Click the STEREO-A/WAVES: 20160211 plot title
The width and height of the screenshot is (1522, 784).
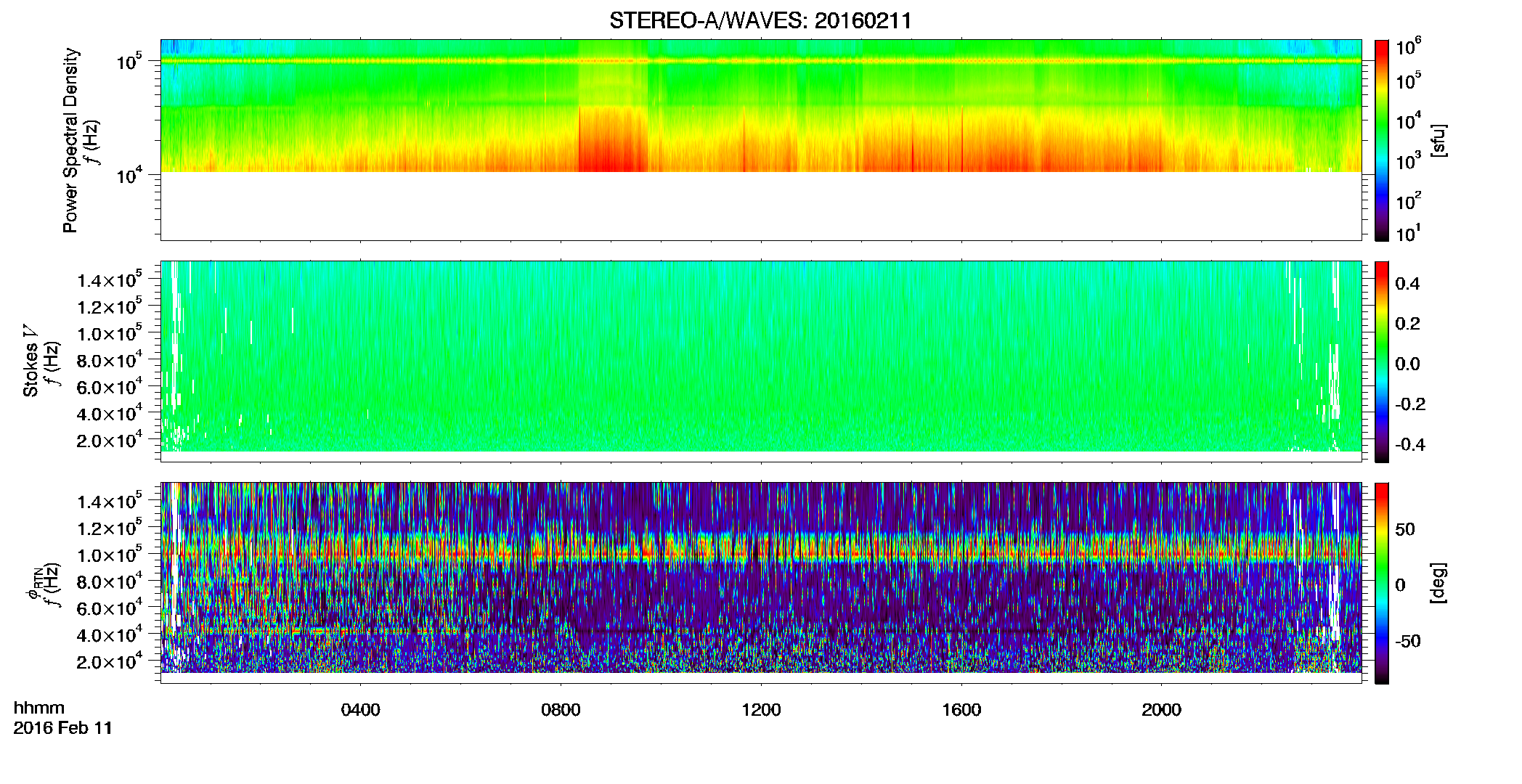760,20
